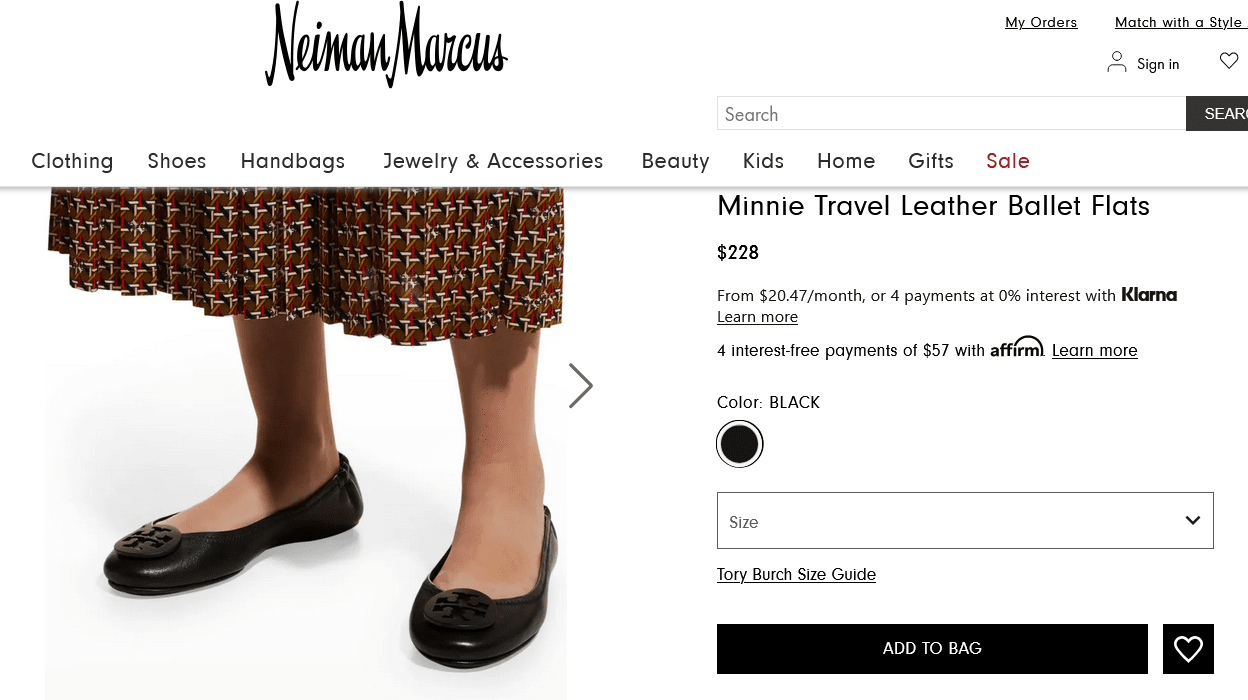
Task: Select the BLACK color swatch
Action: pyautogui.click(x=740, y=444)
